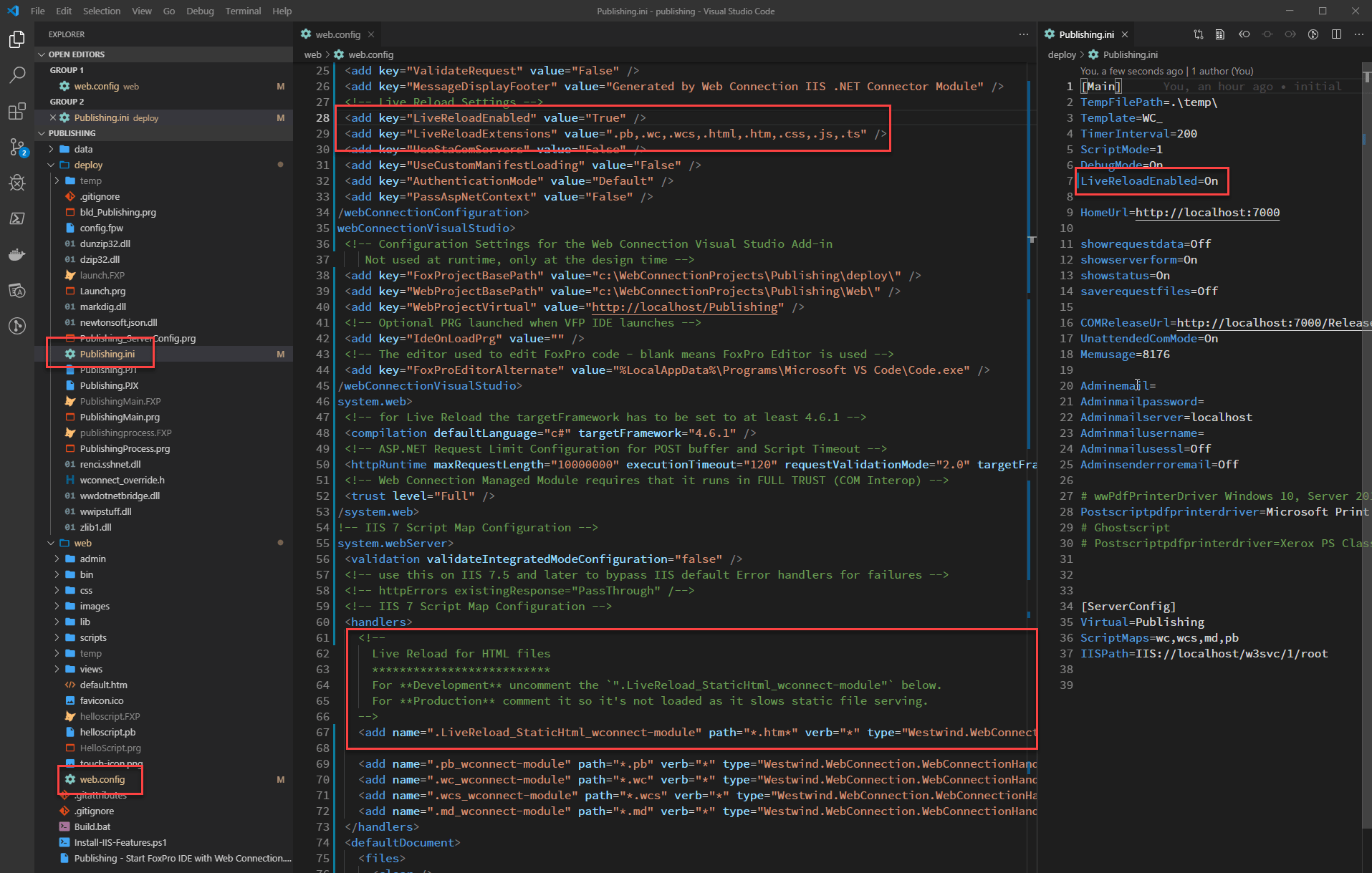The height and width of the screenshot is (873, 1372).
Task: Open the GitLens view at bottom of activity bar
Action: 17,326
